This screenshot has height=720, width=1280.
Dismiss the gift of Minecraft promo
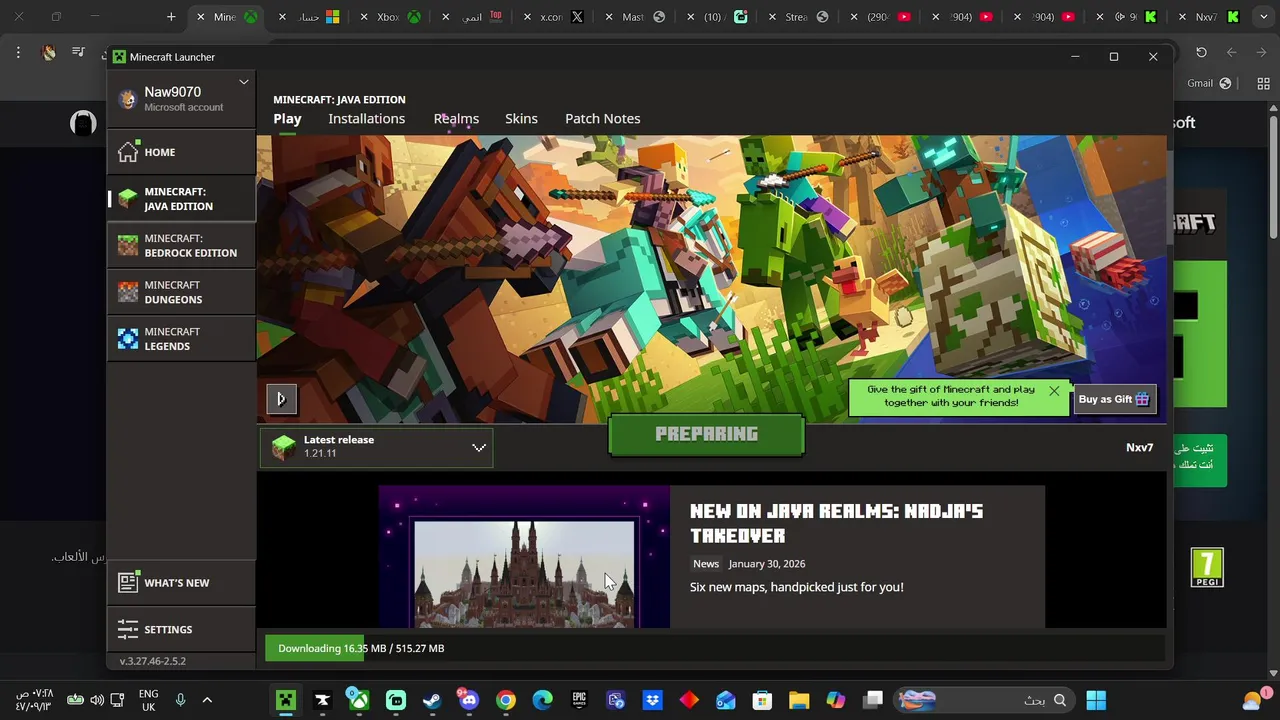tap(1053, 391)
